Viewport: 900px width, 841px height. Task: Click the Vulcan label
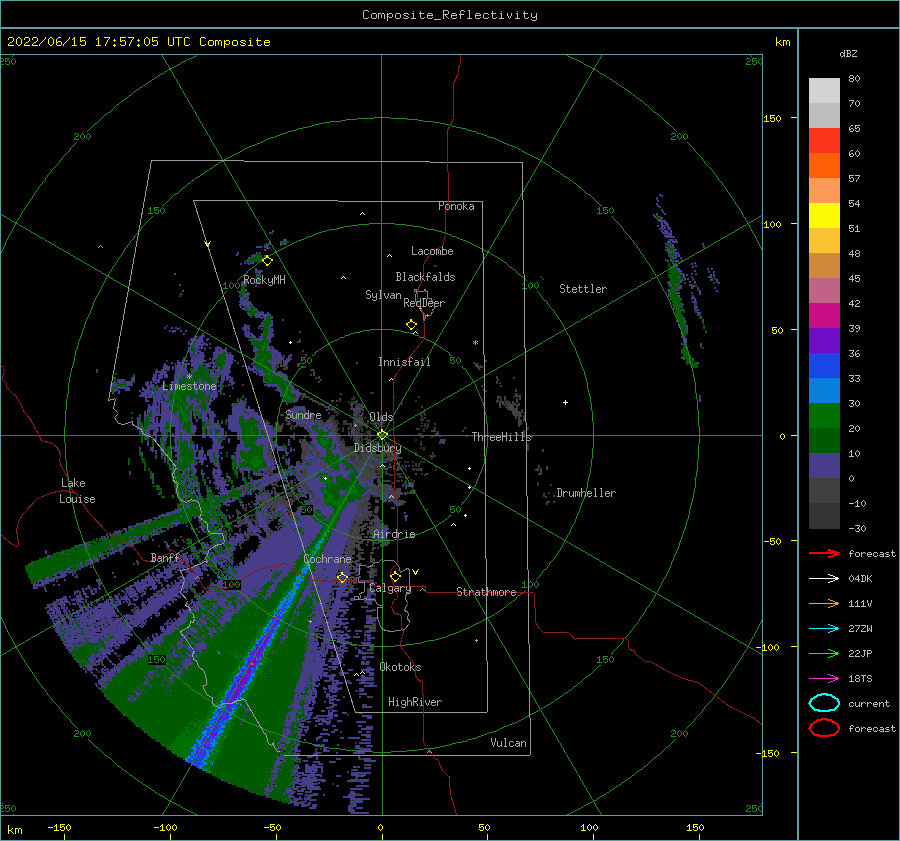click(508, 743)
